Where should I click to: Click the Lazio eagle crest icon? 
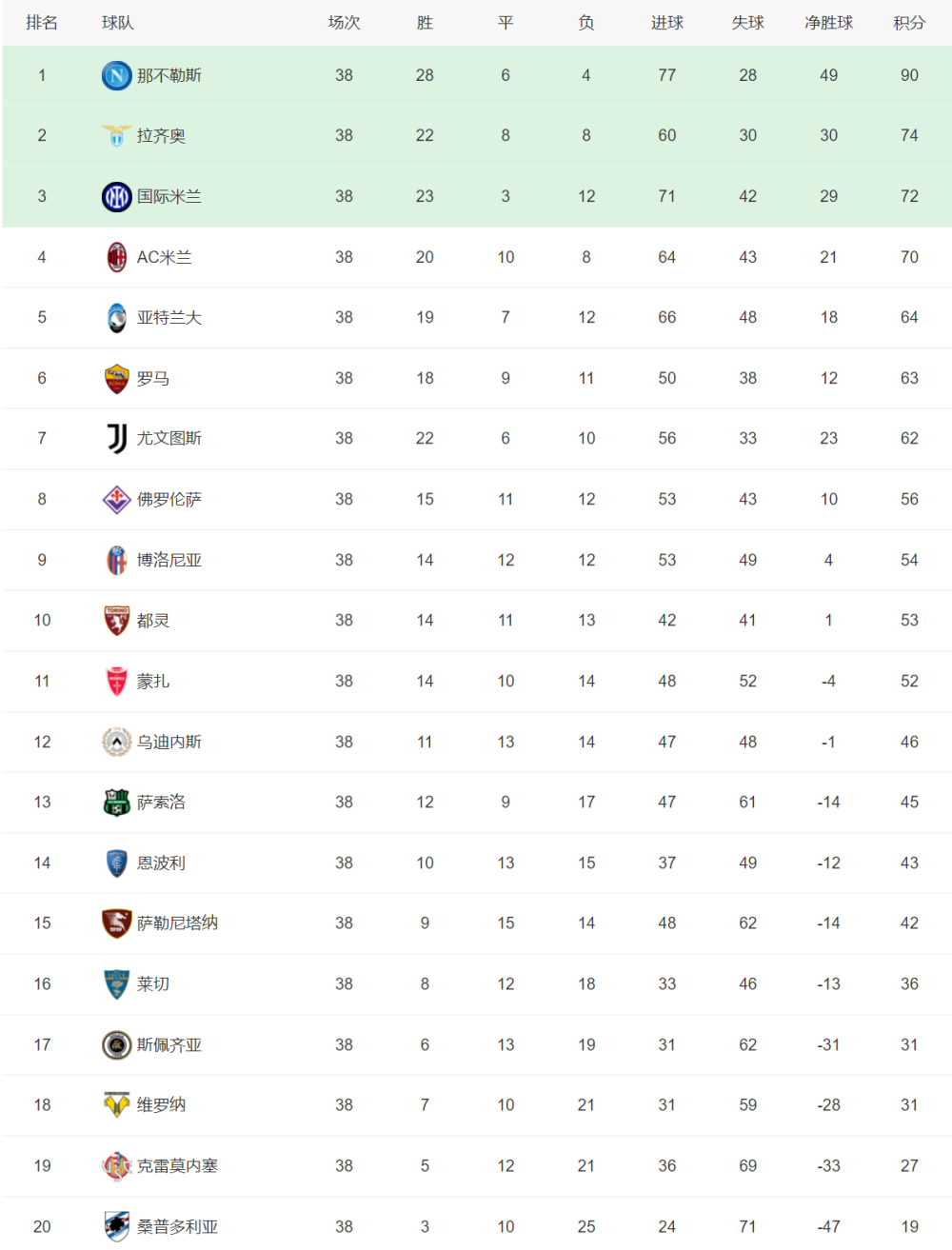[x=116, y=136]
